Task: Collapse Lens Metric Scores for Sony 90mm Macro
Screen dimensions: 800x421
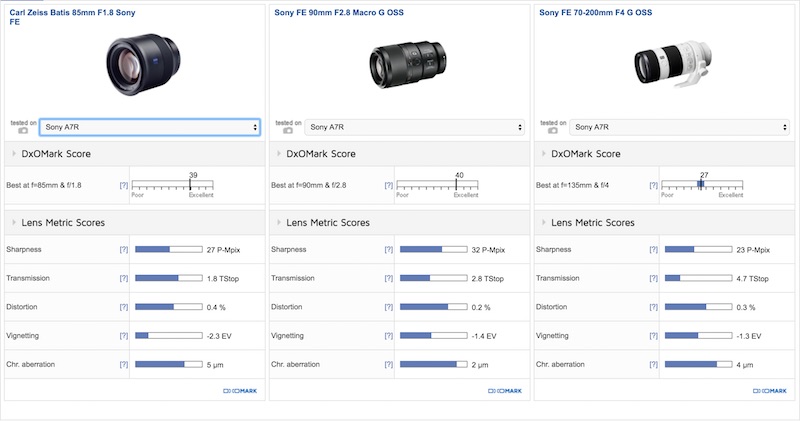Action: [x=279, y=222]
